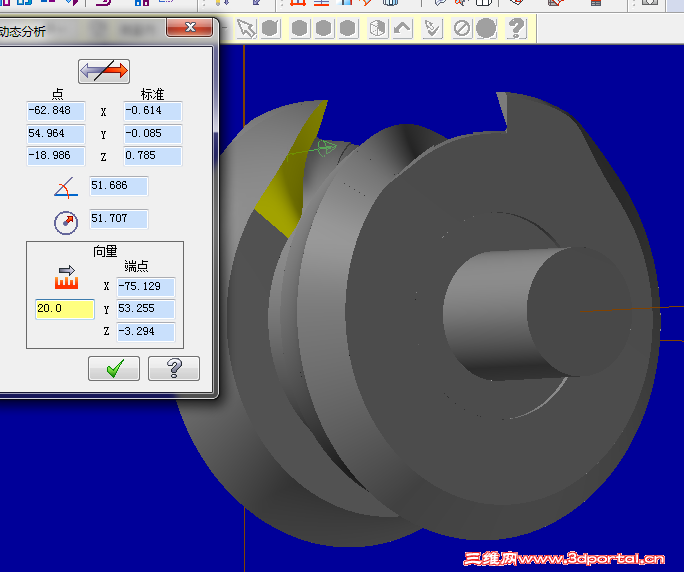Click the middle hexagon selection icon
Image resolution: width=684 pixels, height=572 pixels.
coord(323,29)
